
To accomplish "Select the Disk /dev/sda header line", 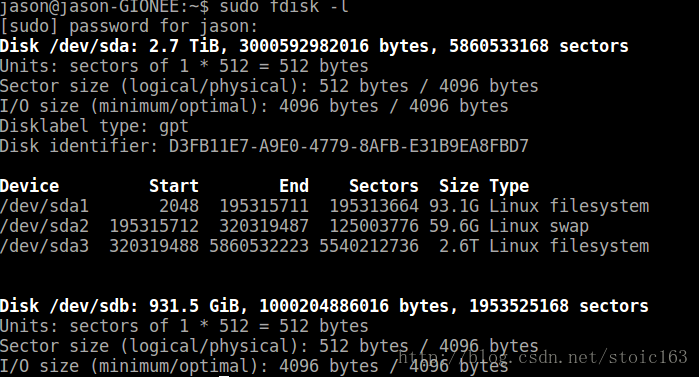I will pos(314,46).
